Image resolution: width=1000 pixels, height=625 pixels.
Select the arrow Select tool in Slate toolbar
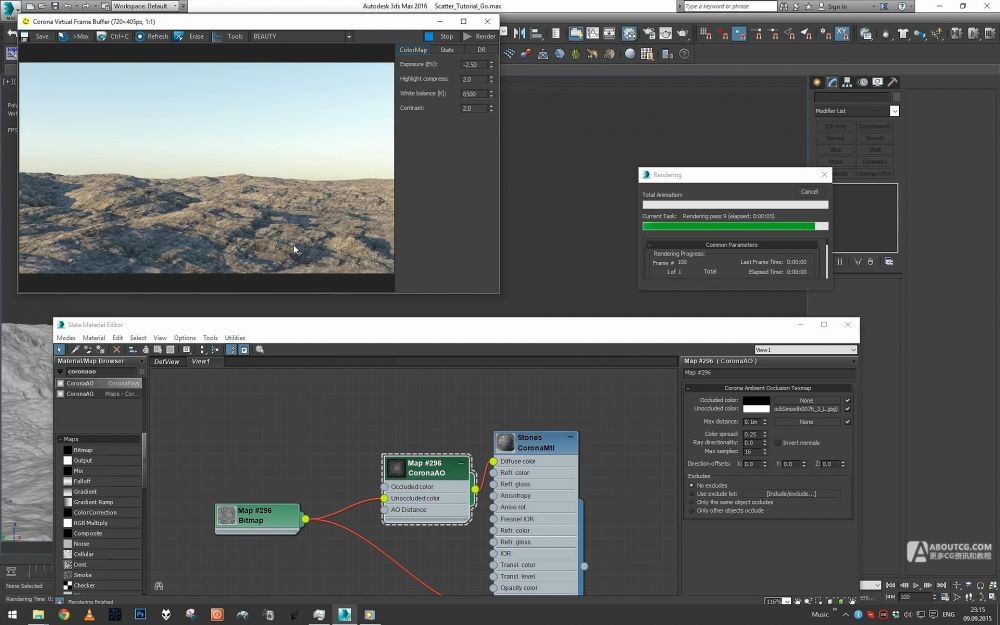60,349
